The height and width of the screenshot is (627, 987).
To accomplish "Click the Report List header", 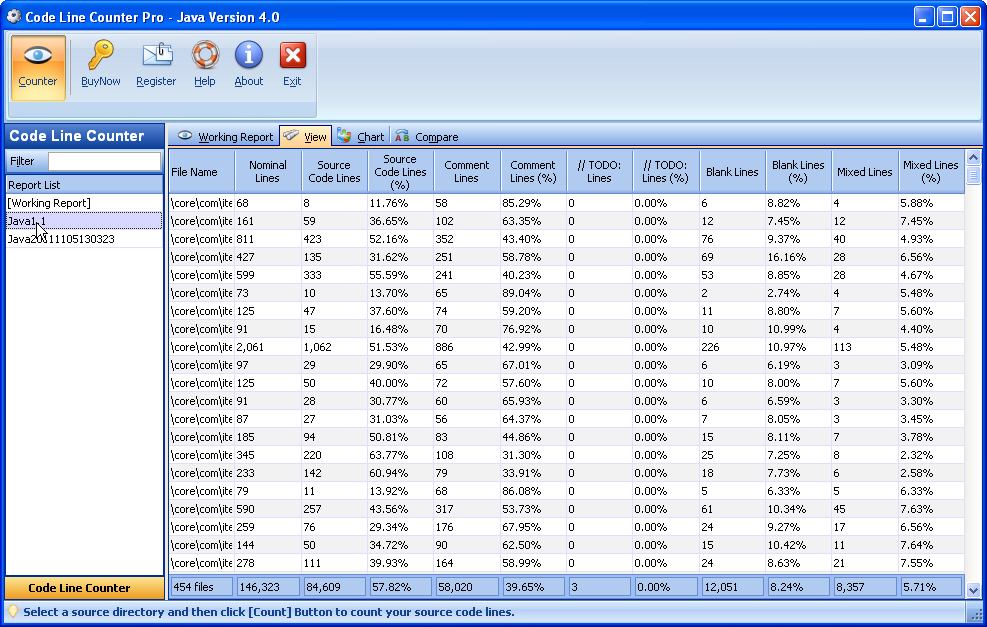I will pos(84,185).
